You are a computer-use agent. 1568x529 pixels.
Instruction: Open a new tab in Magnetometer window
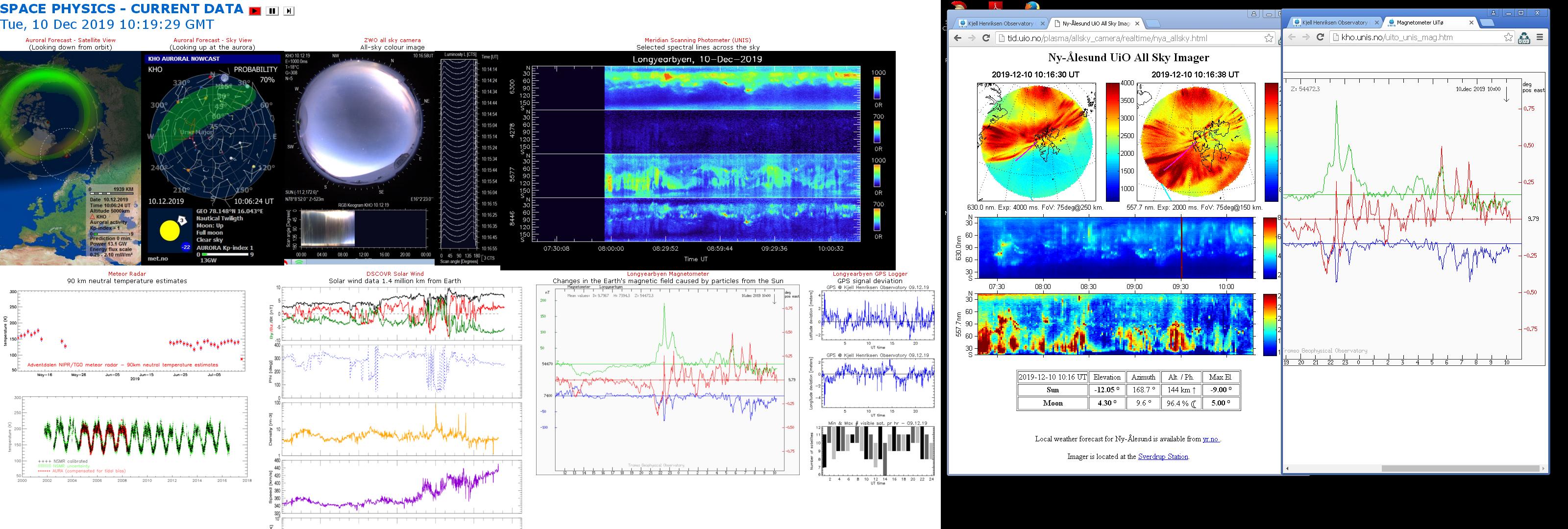[1488, 23]
